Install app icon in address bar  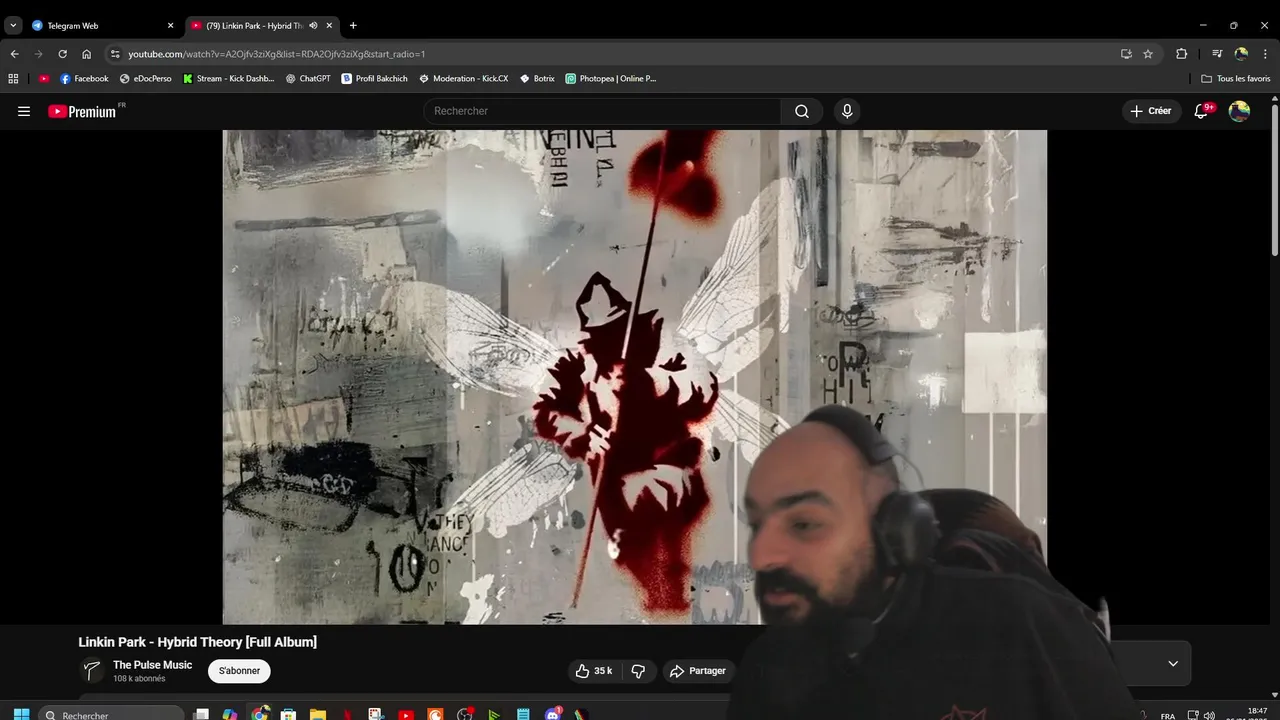[1126, 54]
